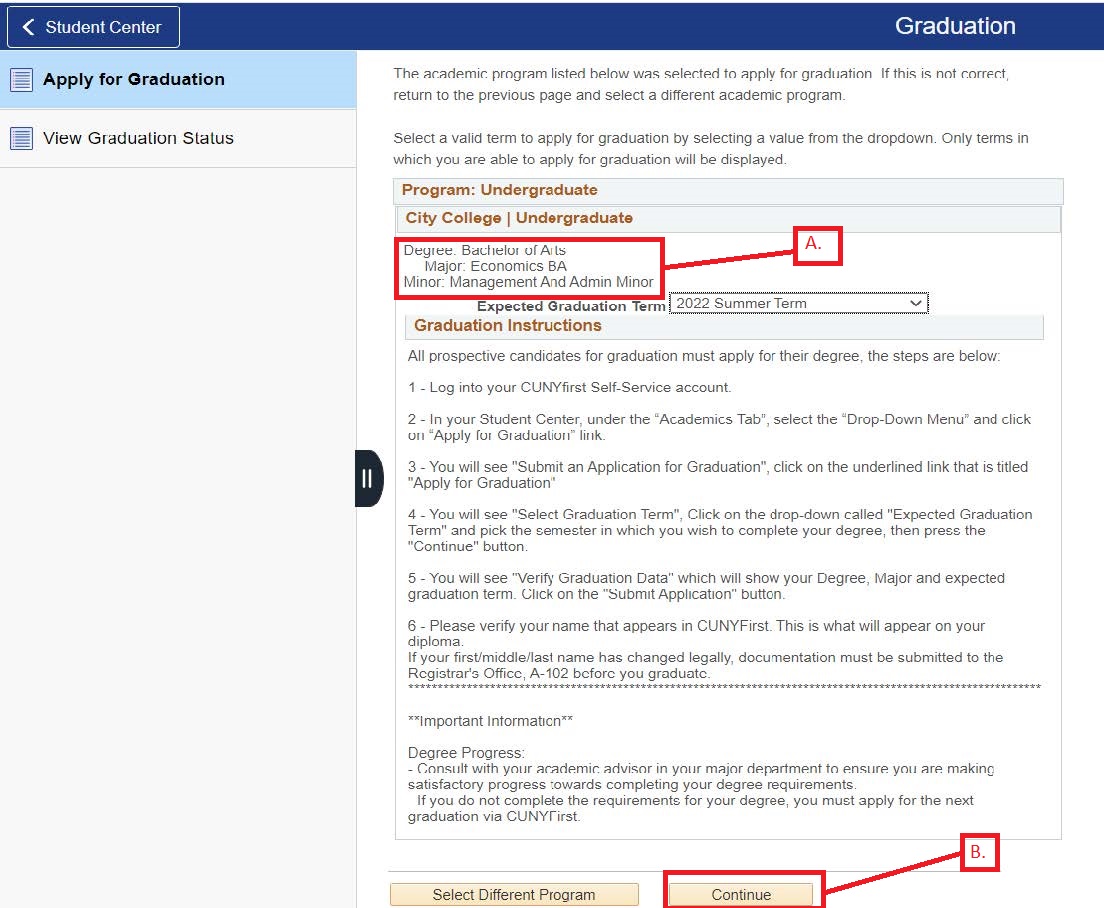Click the Program: Undergraduate section header
This screenshot has height=908, width=1104.
click(500, 190)
